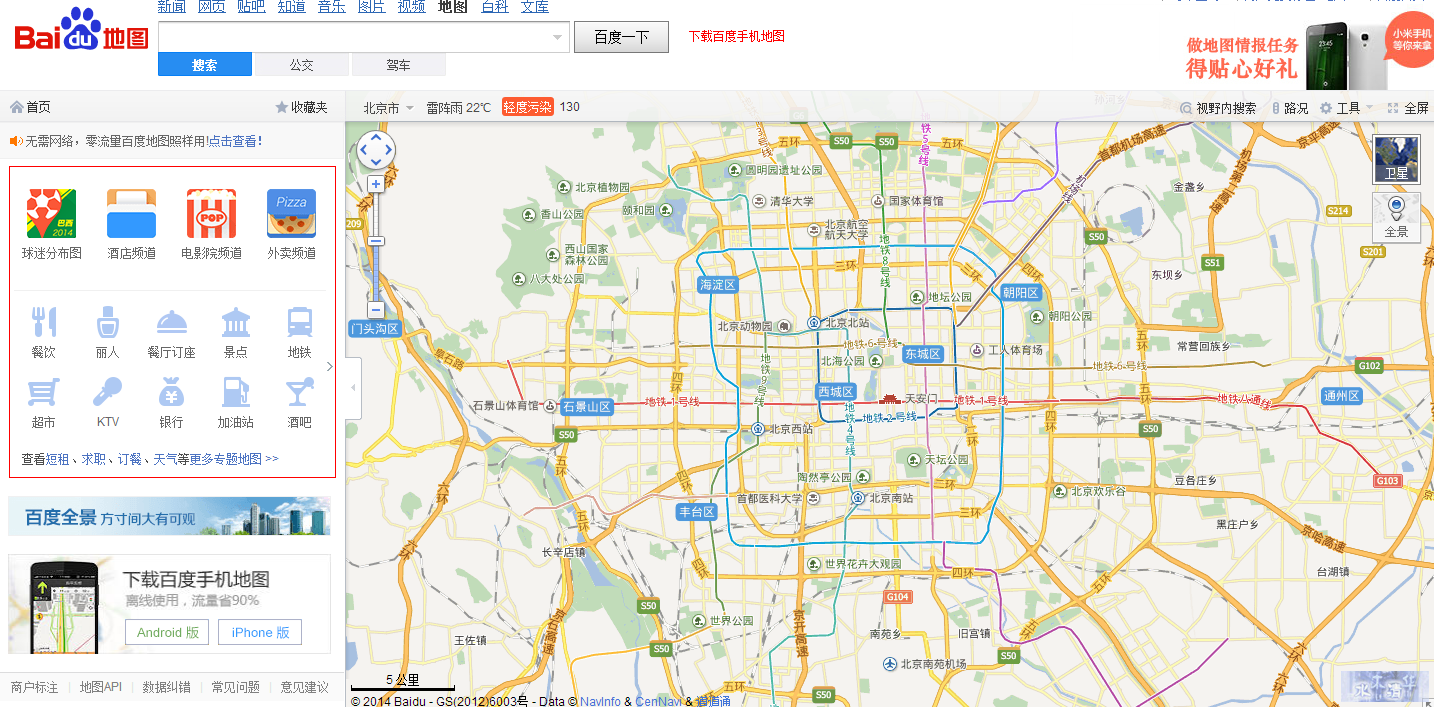Open 视频 in top navigation

pos(412,7)
